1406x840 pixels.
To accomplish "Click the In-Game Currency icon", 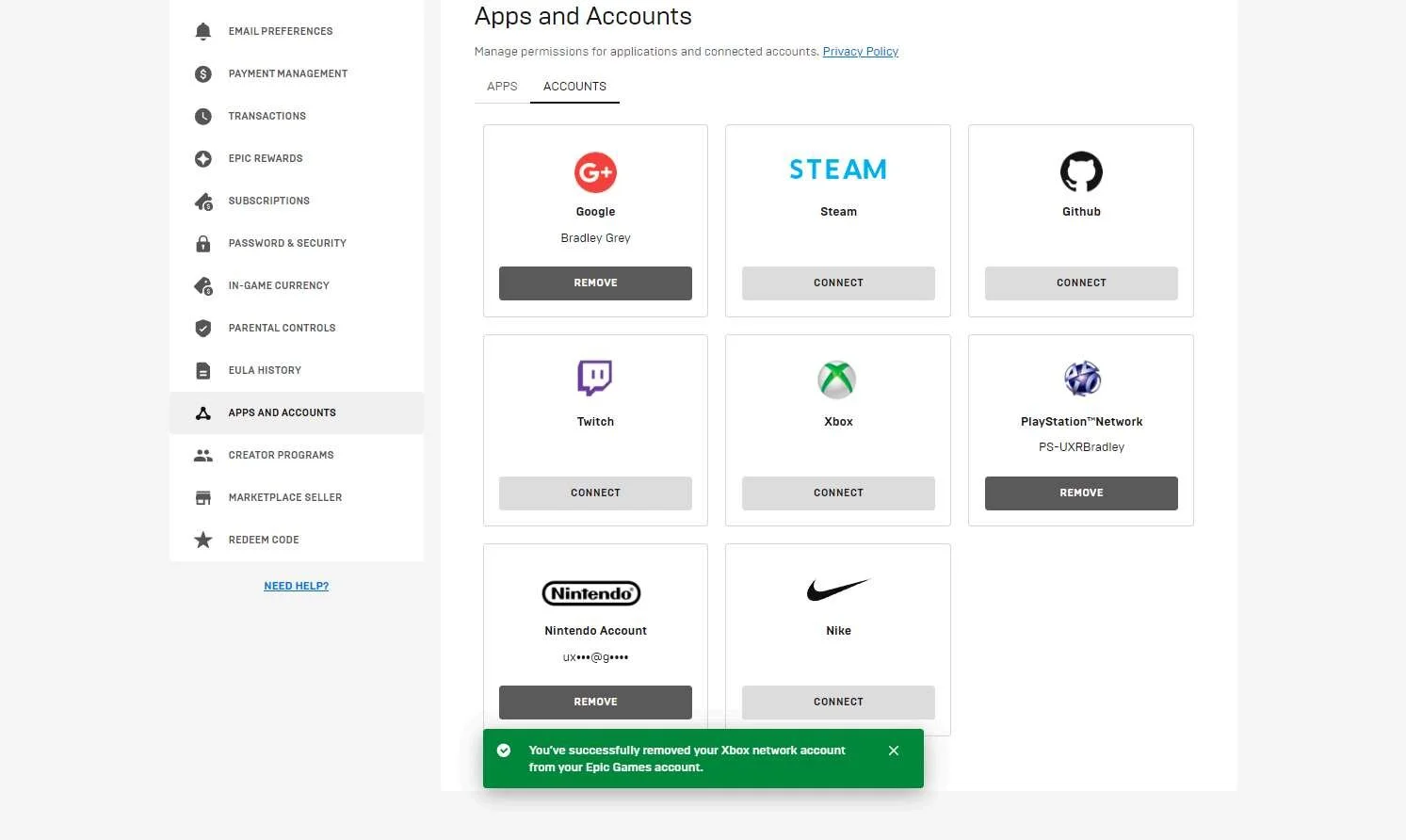I will 202,285.
